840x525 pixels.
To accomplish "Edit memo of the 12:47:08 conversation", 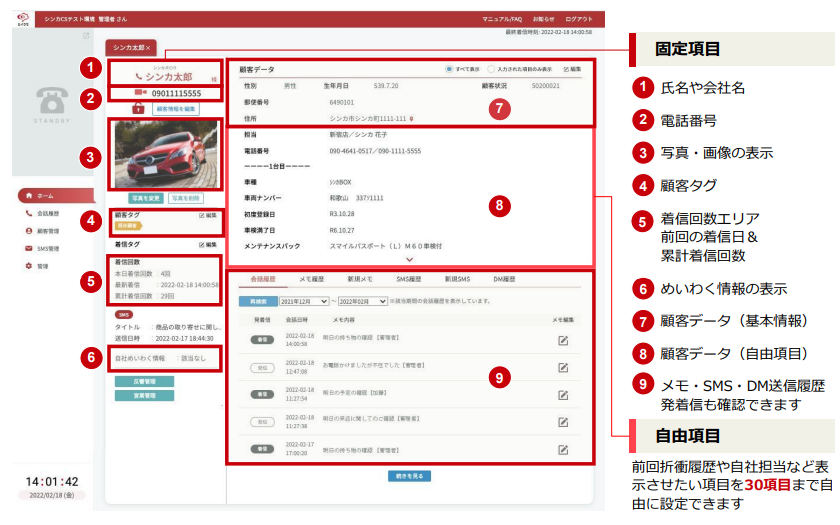I will (563, 367).
